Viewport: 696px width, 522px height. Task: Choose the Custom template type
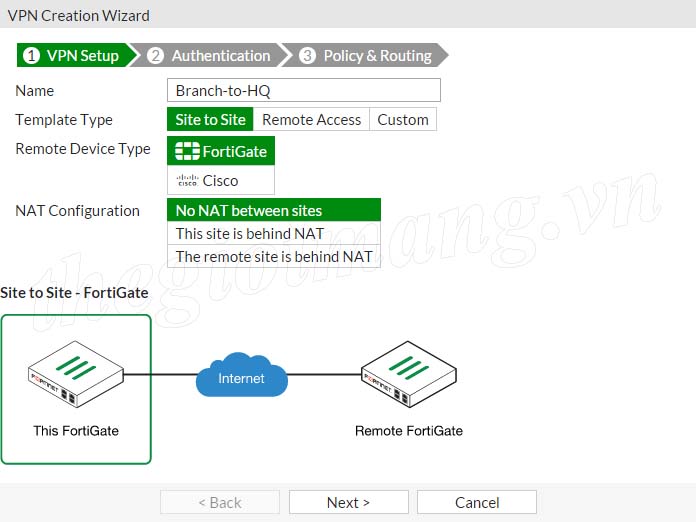pos(403,120)
